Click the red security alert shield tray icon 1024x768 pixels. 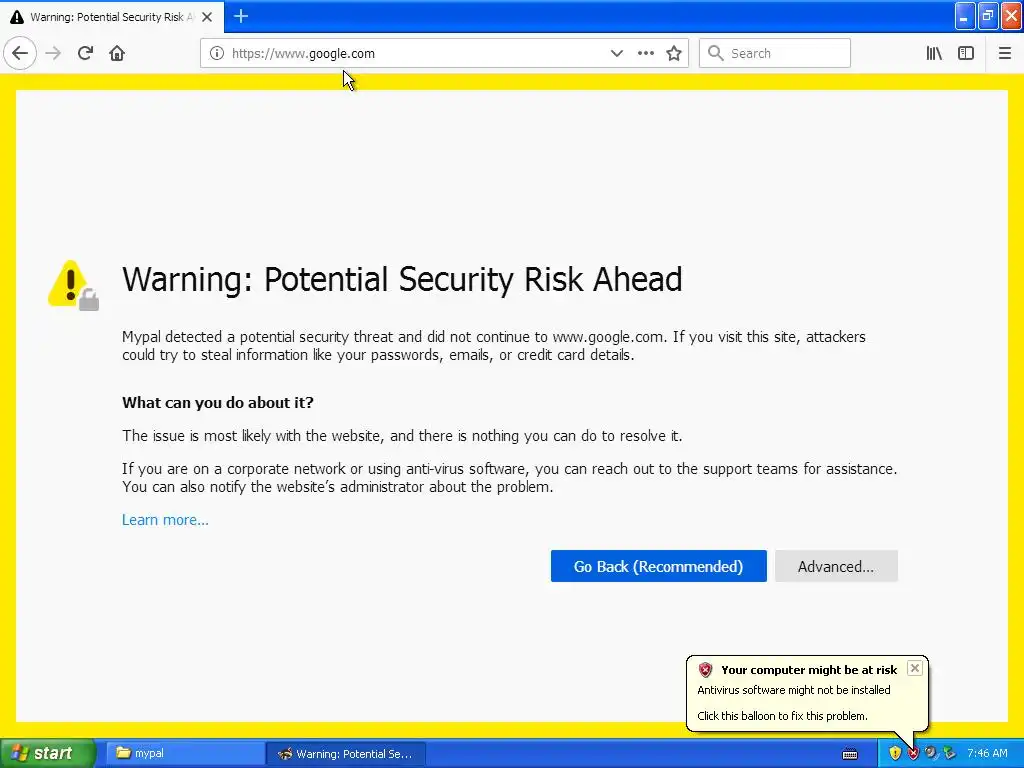point(913,753)
